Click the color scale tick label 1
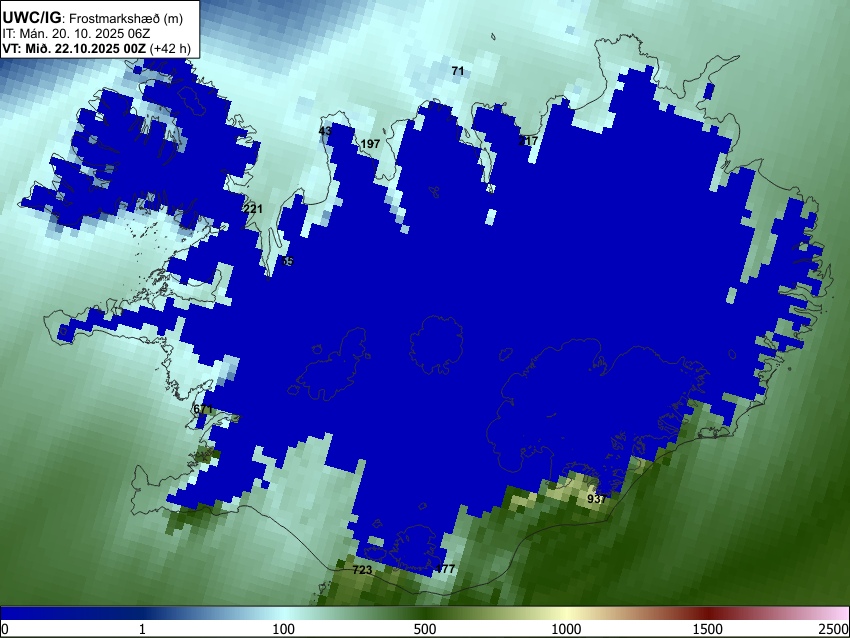850x638 pixels. 142,629
